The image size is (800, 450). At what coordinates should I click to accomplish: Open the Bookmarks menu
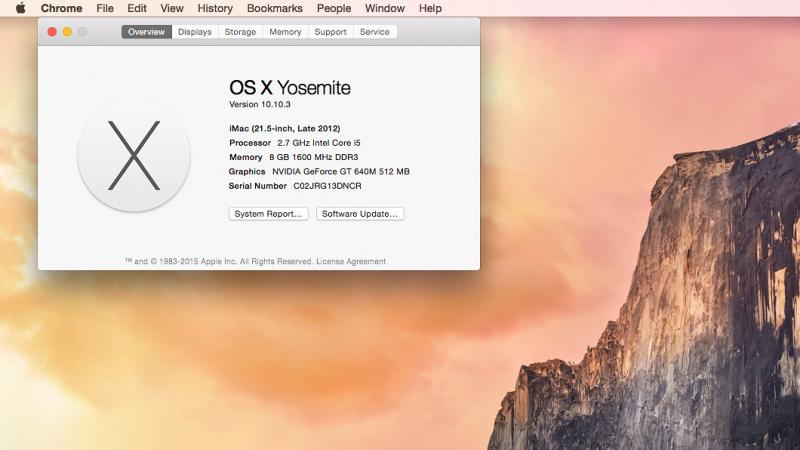(x=274, y=8)
